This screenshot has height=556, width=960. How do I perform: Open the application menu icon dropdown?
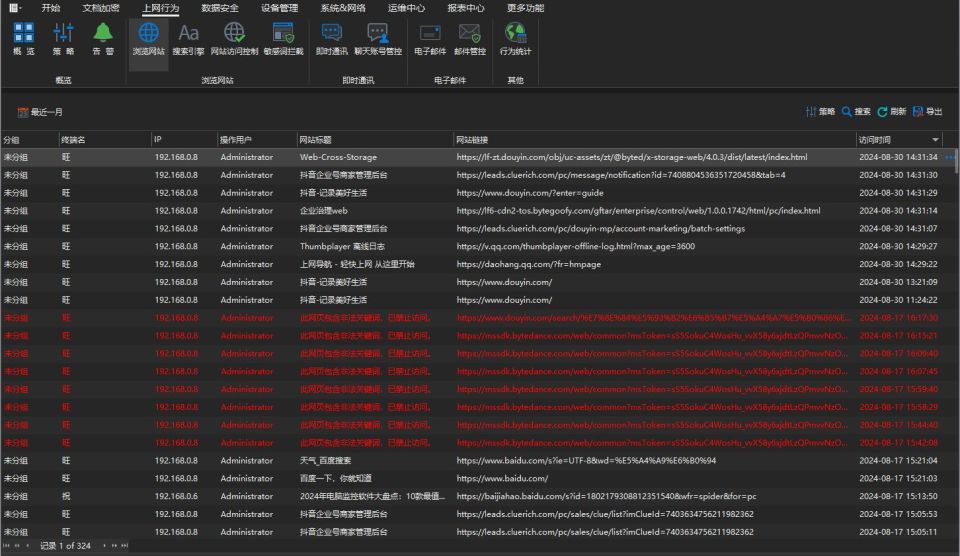point(15,8)
